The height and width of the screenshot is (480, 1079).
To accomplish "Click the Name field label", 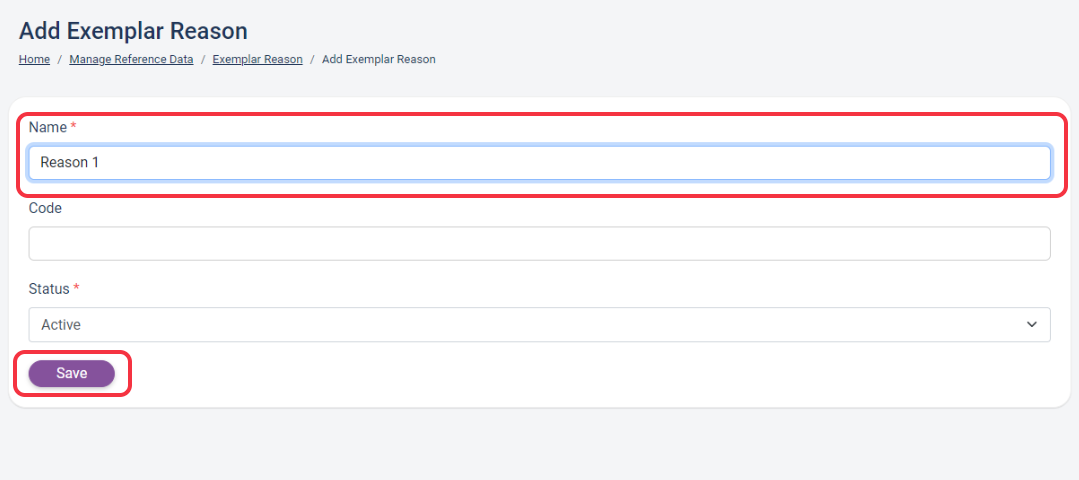I will pyautogui.click(x=47, y=127).
